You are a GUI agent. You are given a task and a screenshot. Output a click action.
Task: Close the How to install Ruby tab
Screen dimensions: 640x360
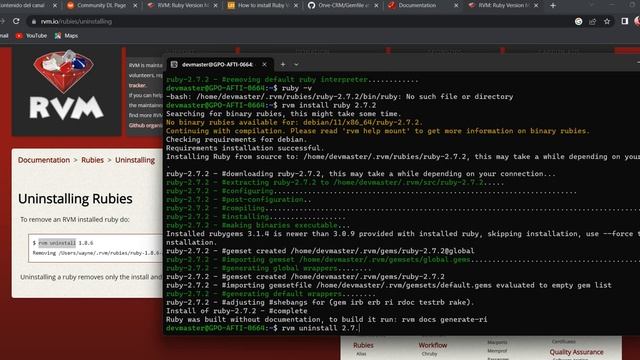tap(296, 6)
